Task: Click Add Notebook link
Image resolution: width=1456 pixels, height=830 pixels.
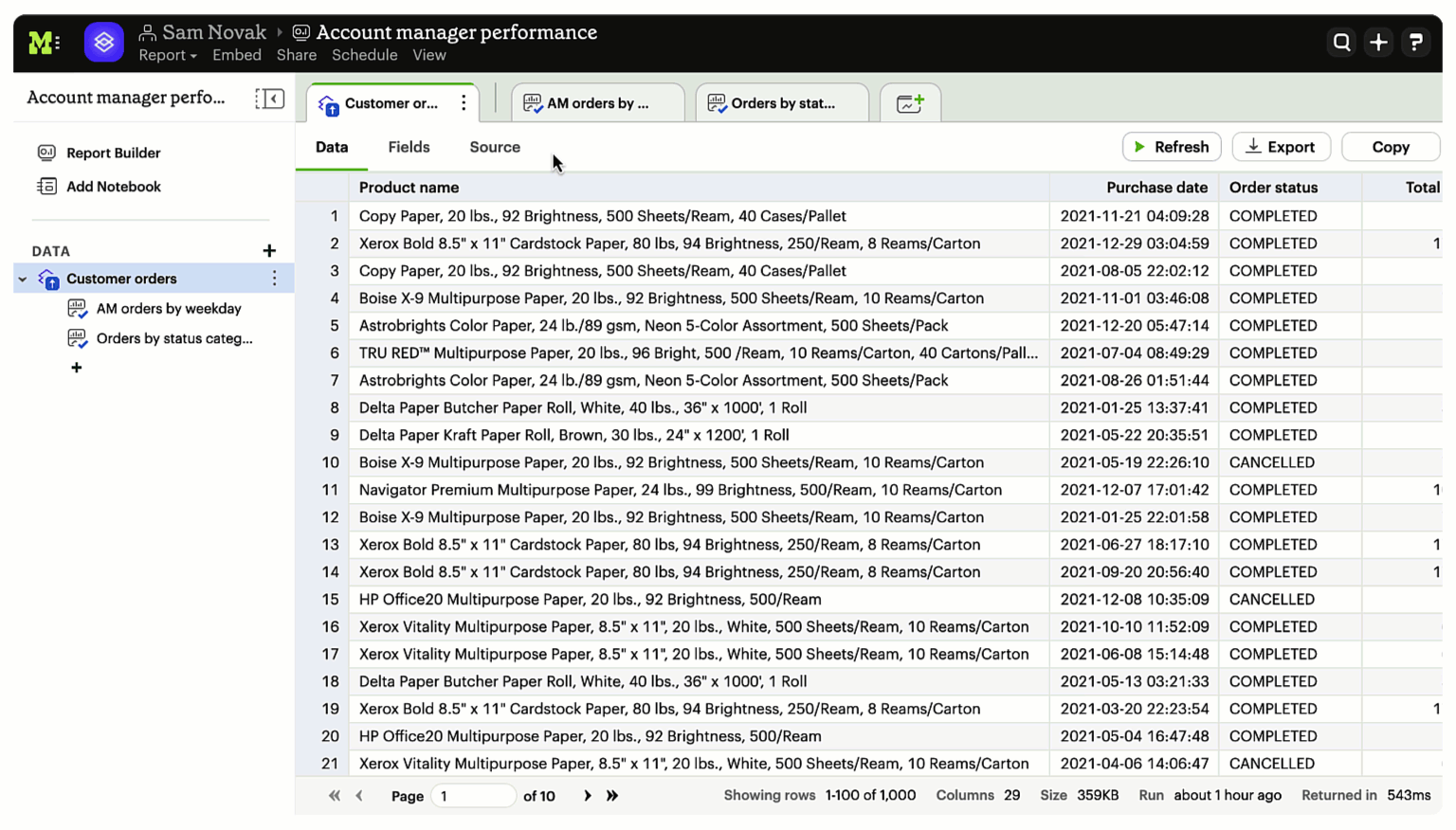Action: point(114,188)
